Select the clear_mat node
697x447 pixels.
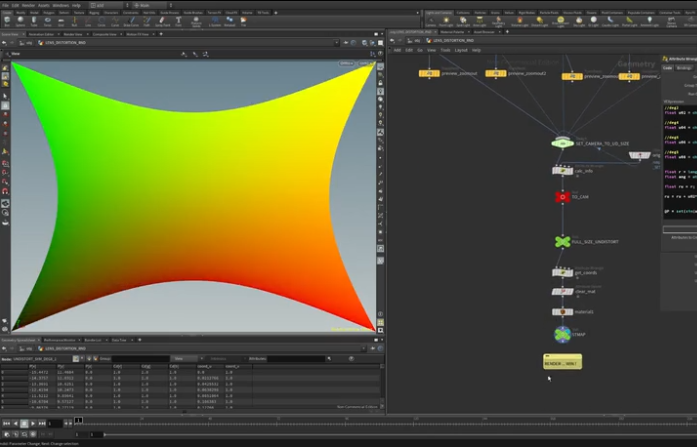[562, 291]
